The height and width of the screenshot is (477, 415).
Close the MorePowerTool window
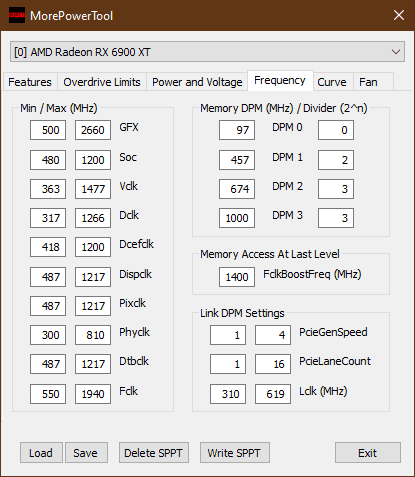[x=399, y=15]
